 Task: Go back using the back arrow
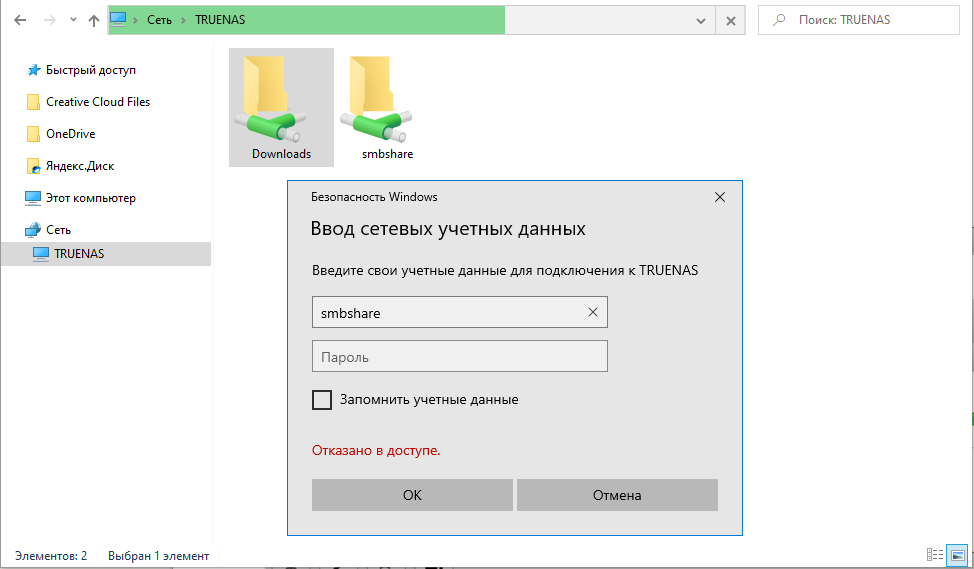[20, 20]
